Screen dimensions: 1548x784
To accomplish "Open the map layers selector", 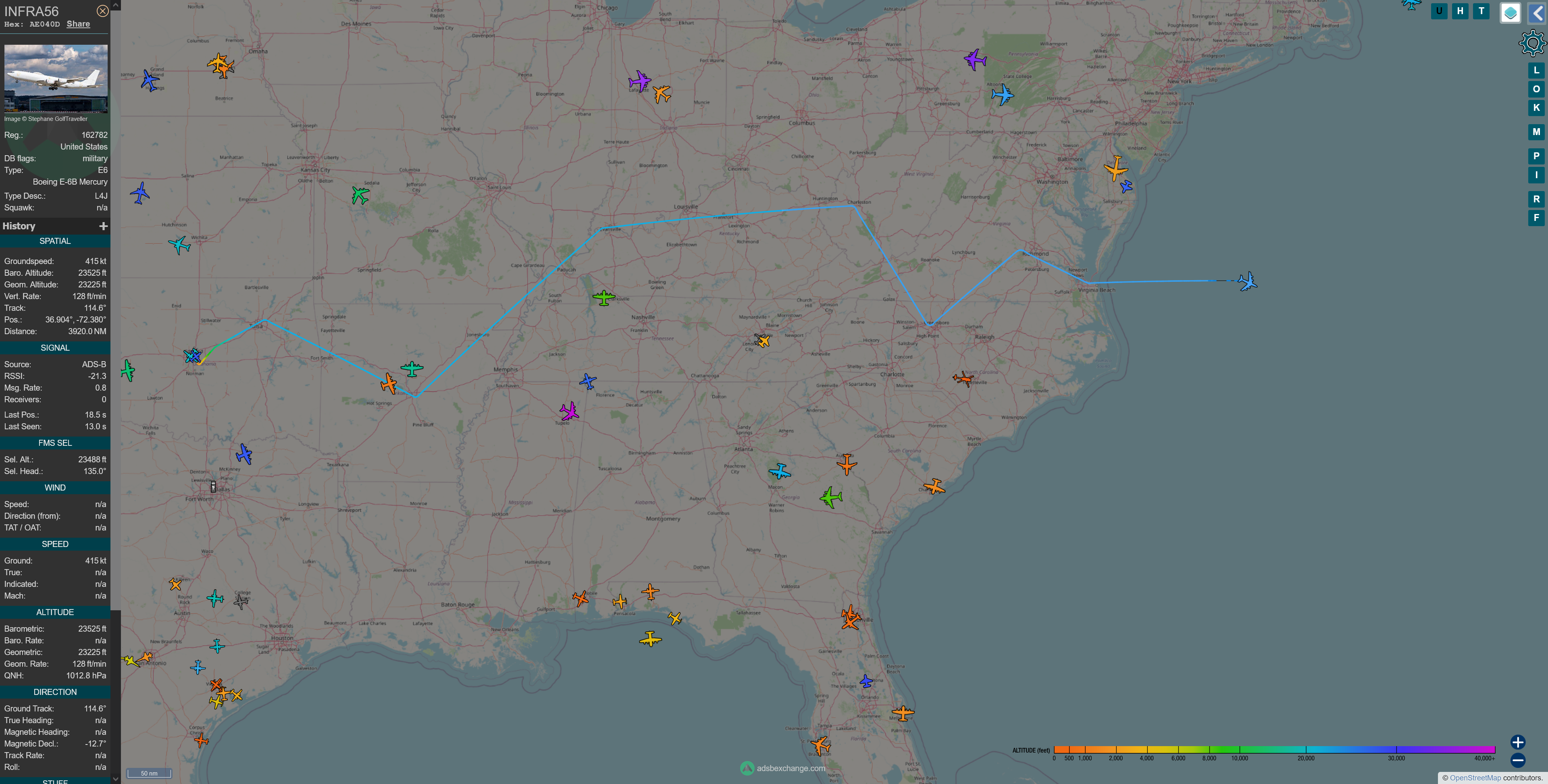I will tap(1510, 12).
